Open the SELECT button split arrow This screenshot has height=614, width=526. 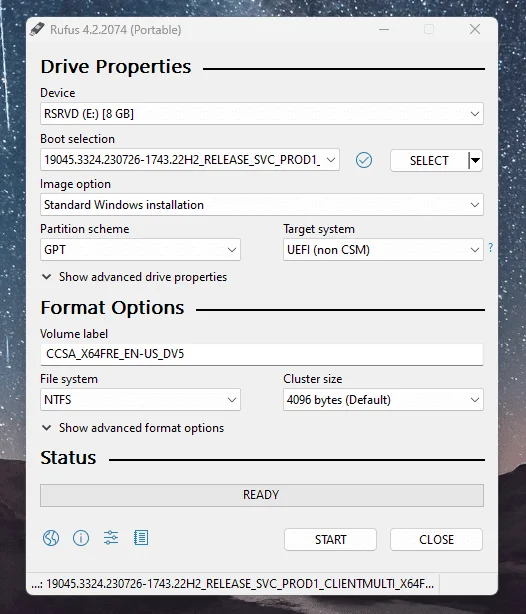(475, 160)
